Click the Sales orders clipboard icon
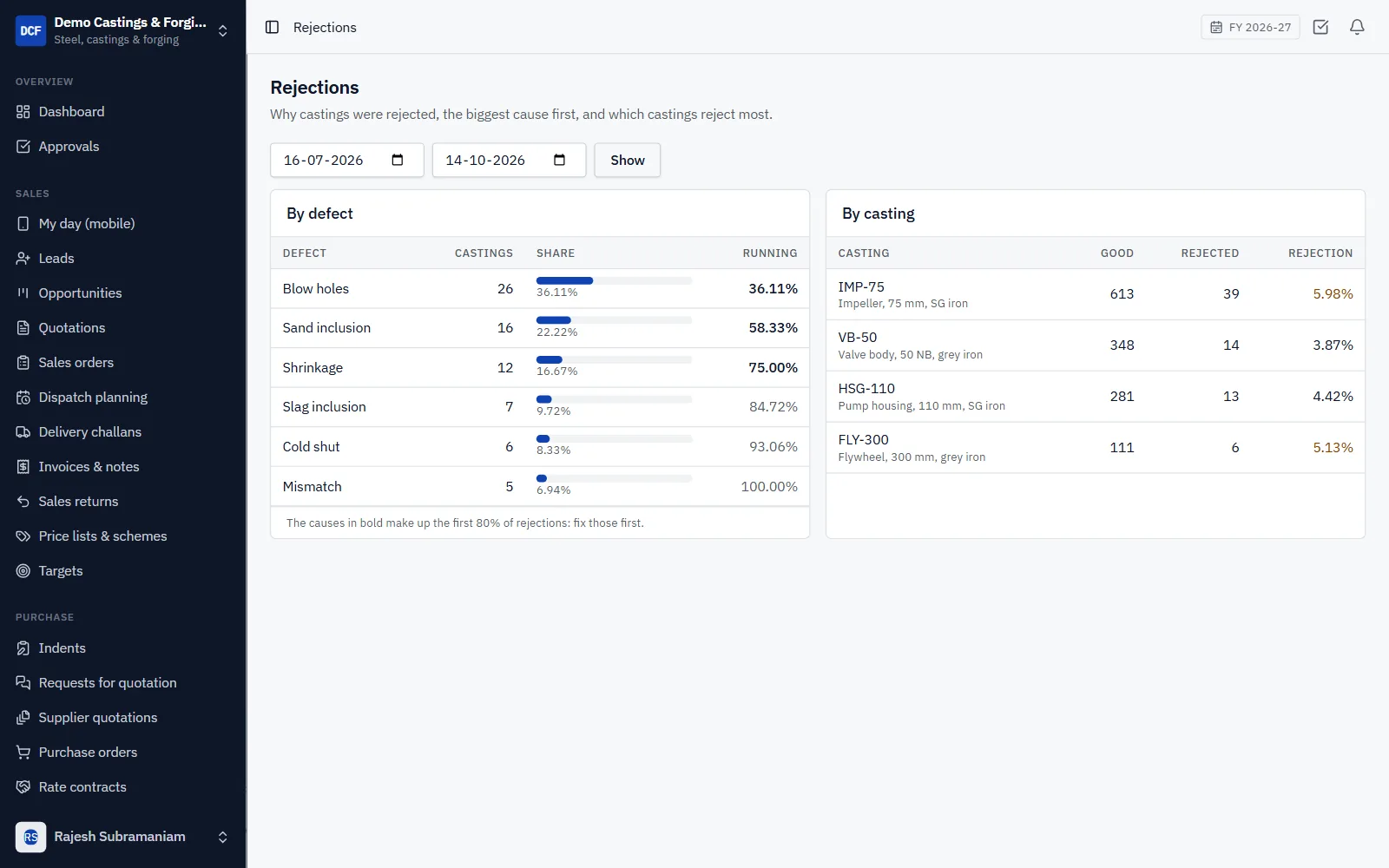Screen dimensions: 1389x868 [23, 363]
